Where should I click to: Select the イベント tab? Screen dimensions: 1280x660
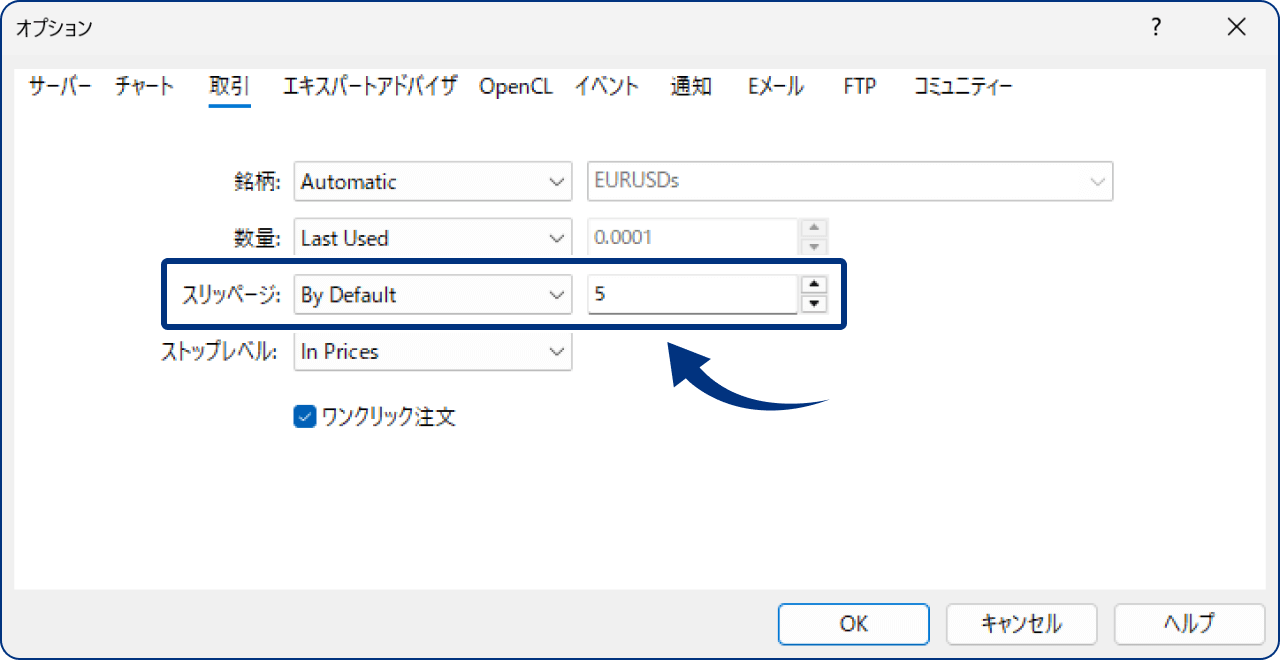click(x=606, y=86)
